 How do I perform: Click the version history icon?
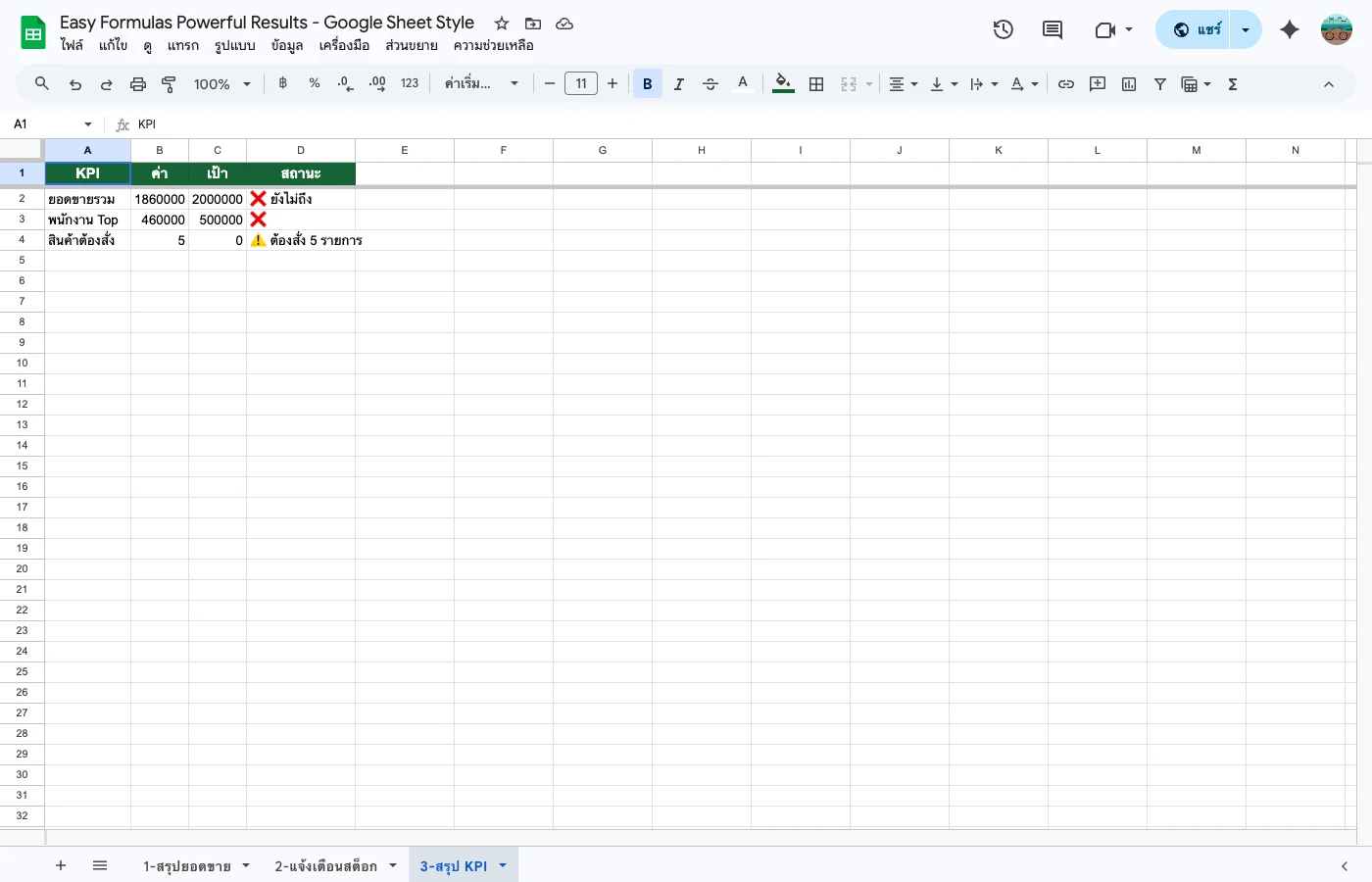point(1003,29)
